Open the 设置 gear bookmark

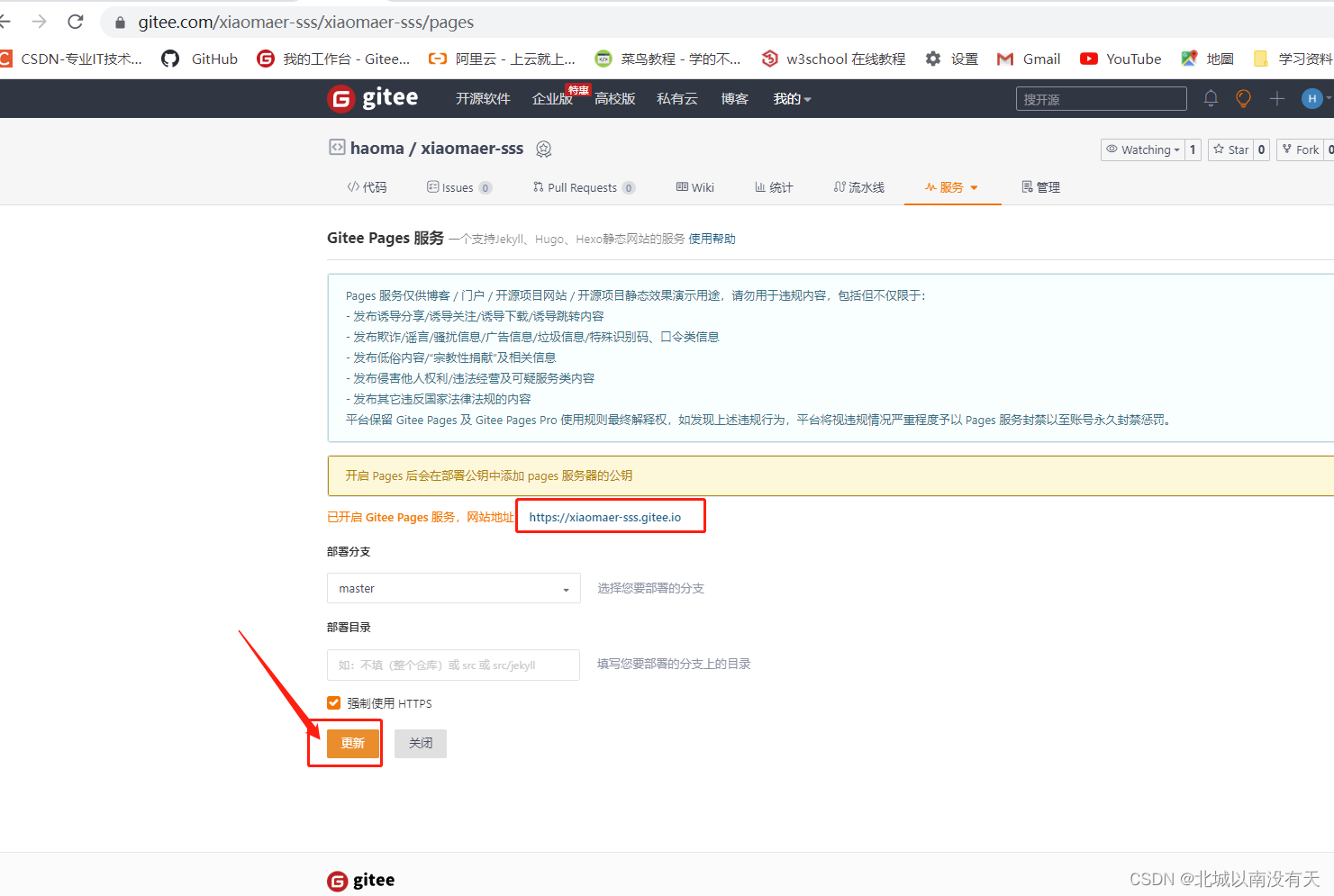pos(951,59)
